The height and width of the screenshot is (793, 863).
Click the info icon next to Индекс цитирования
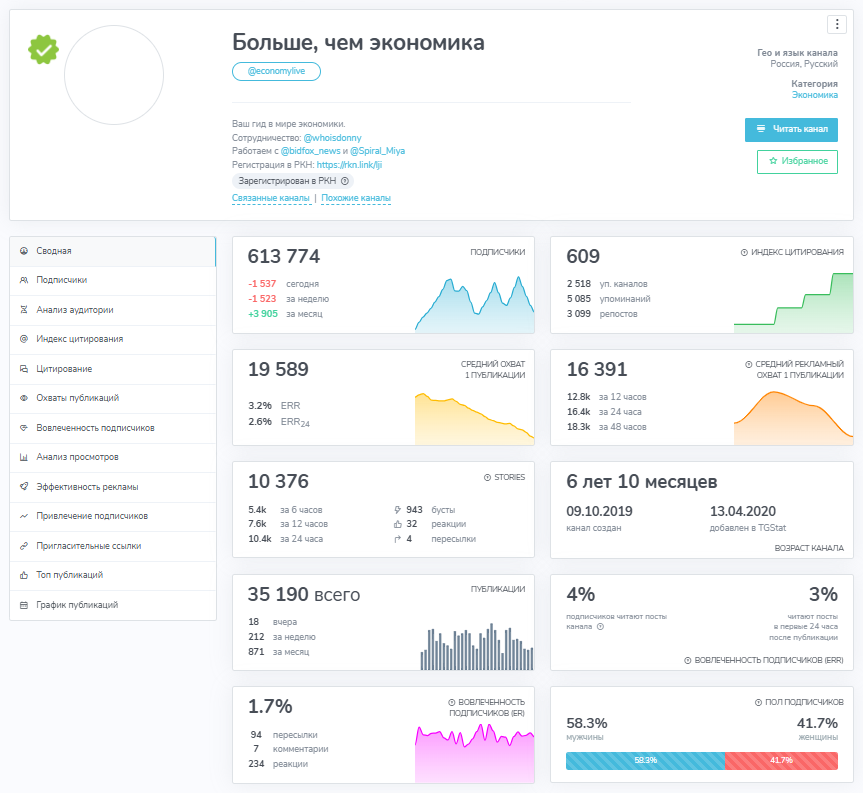point(744,252)
